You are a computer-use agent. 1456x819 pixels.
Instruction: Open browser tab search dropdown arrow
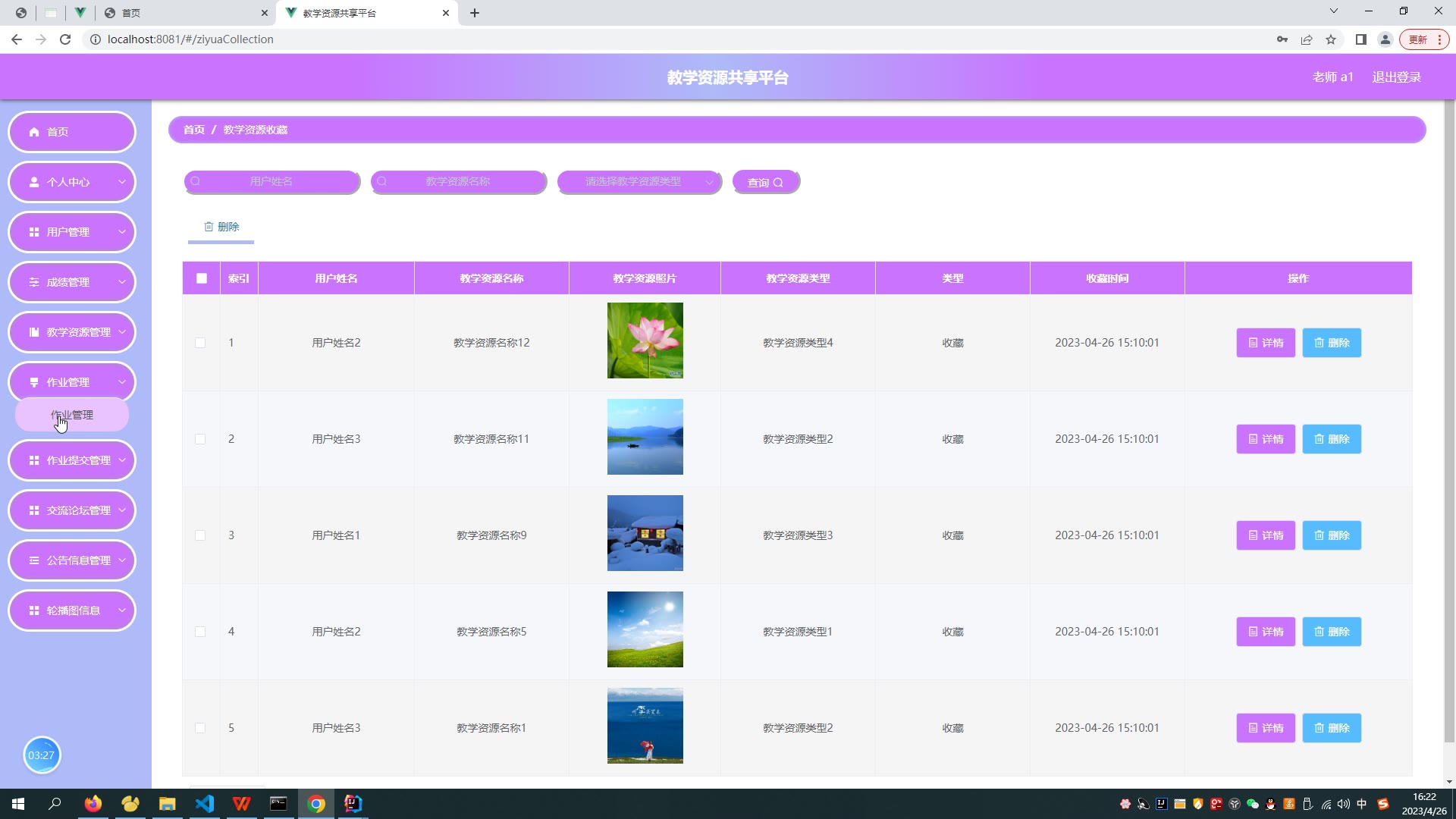click(x=1334, y=11)
